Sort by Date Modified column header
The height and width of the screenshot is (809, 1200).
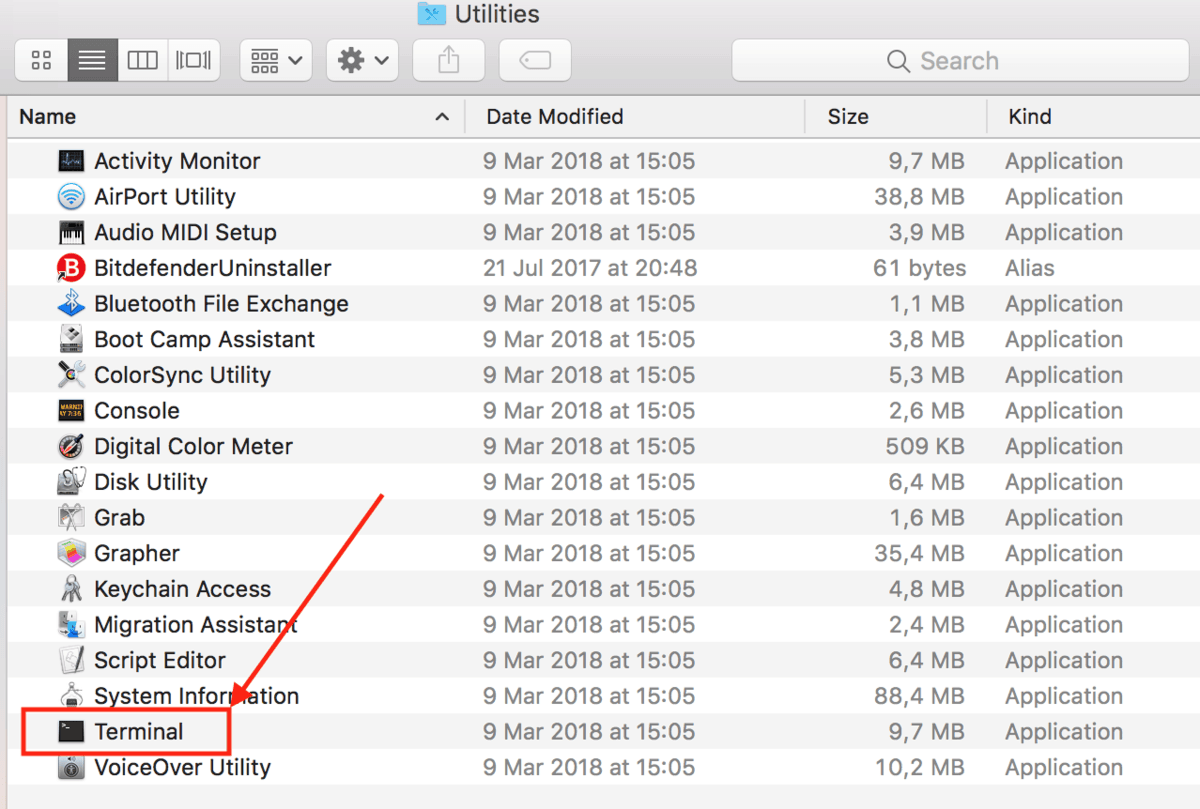click(555, 117)
